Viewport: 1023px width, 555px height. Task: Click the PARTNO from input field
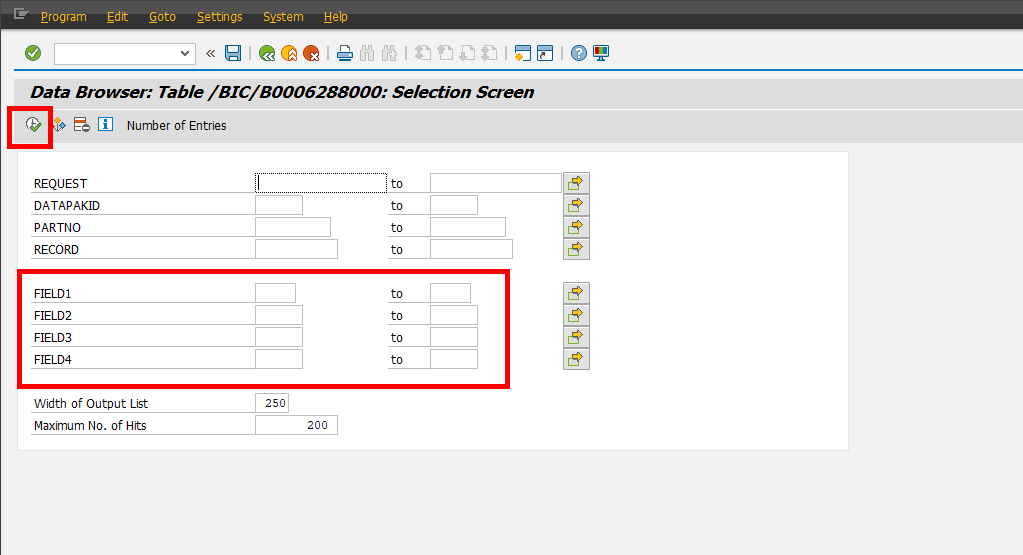pos(293,227)
